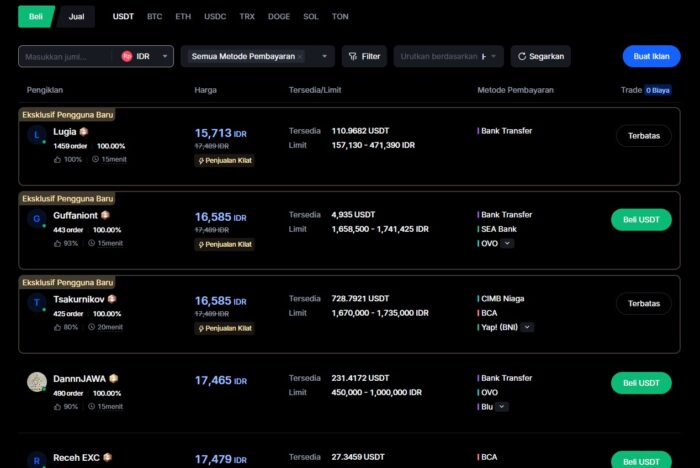Screen dimensions: 700x468
Task: Click Penjualan Kilat tag in Lugia row
Action: pyautogui.click(x=225, y=160)
